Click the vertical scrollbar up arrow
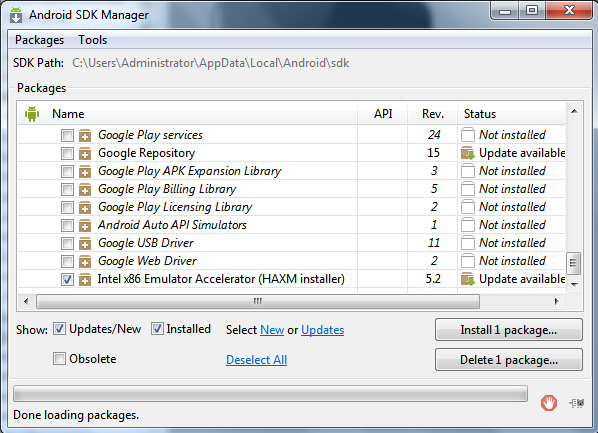 [x=574, y=111]
